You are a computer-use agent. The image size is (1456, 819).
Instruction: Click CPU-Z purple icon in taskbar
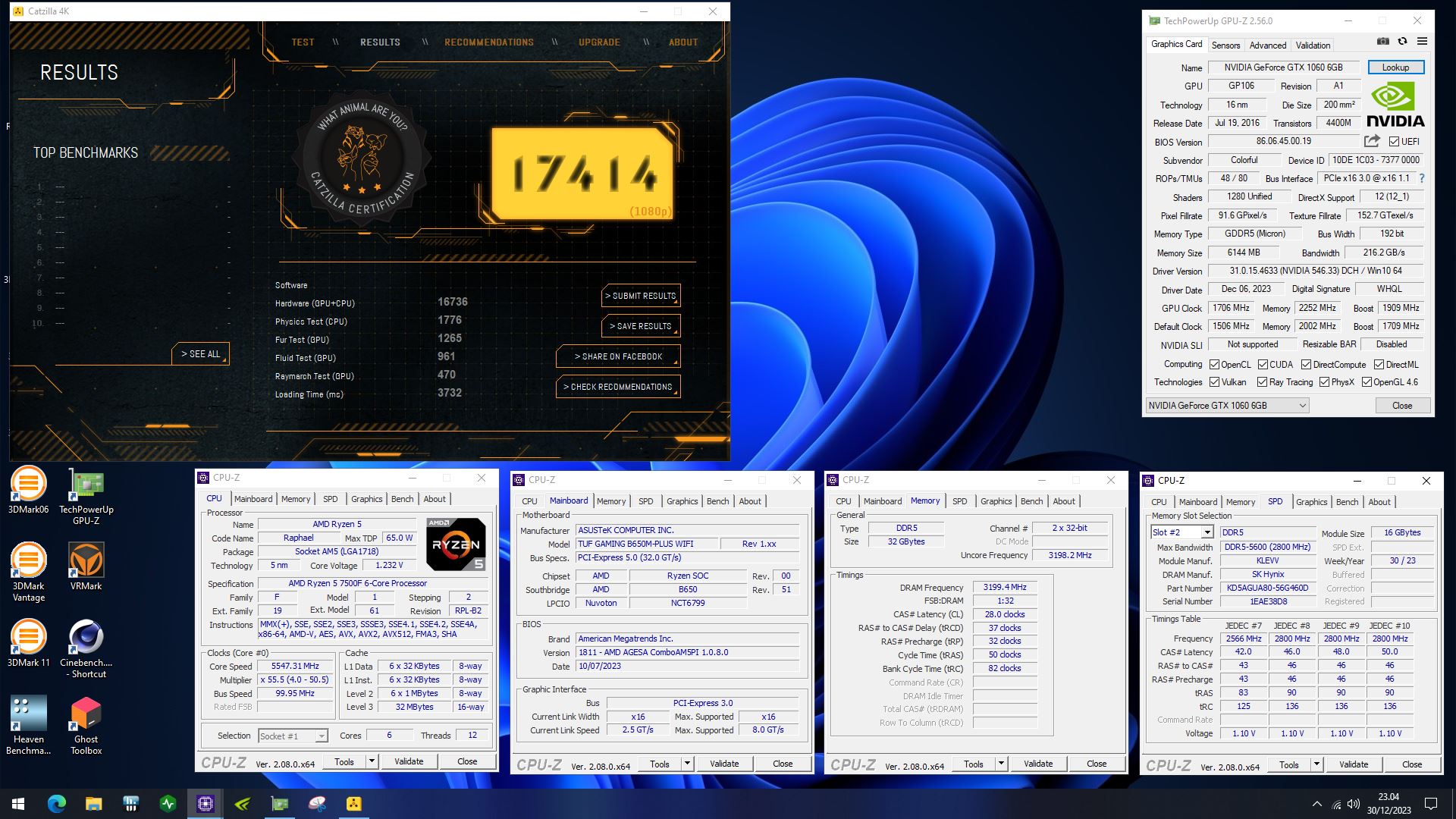click(206, 804)
